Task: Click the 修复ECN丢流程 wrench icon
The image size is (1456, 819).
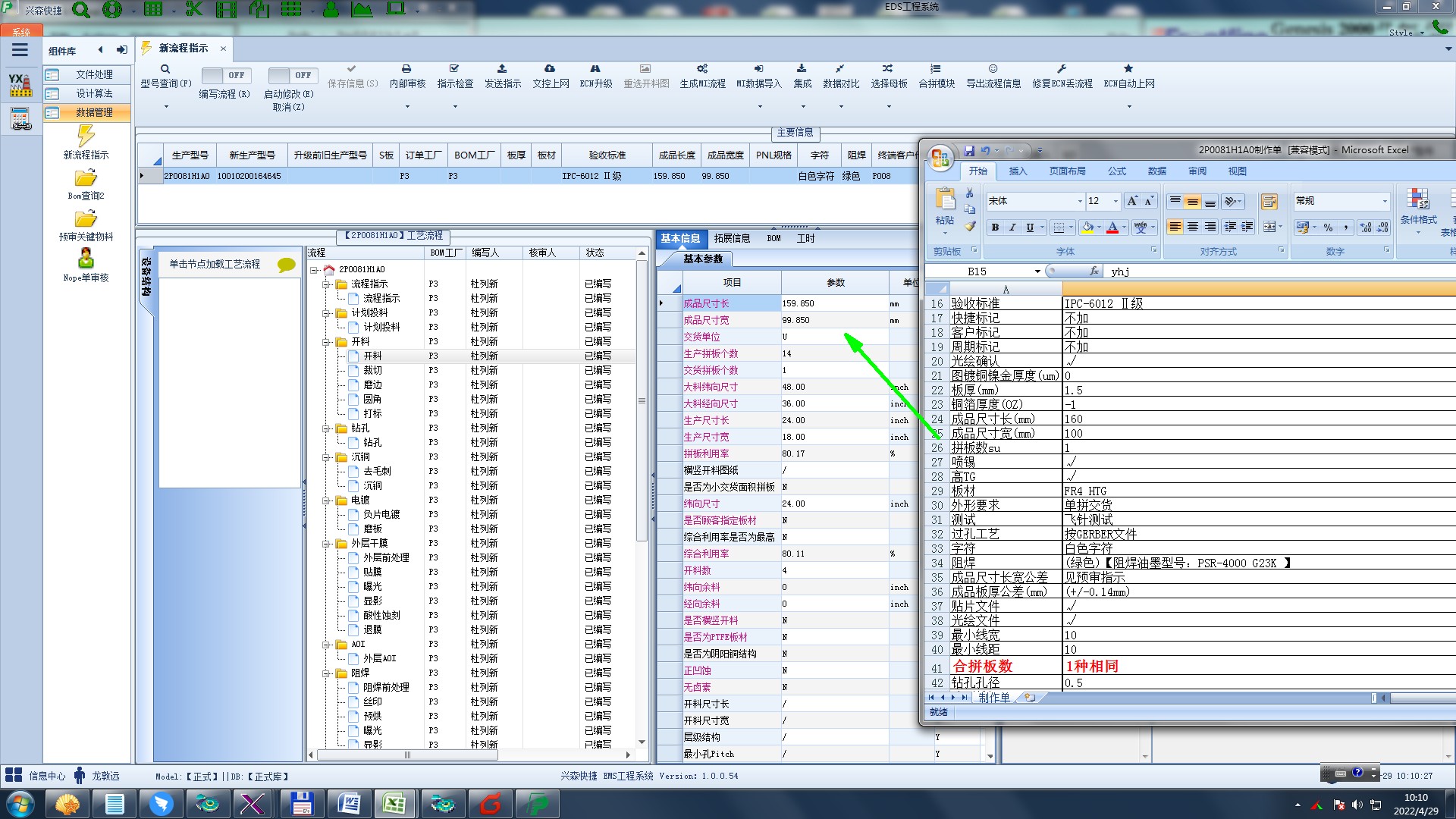Action: coord(1062,69)
